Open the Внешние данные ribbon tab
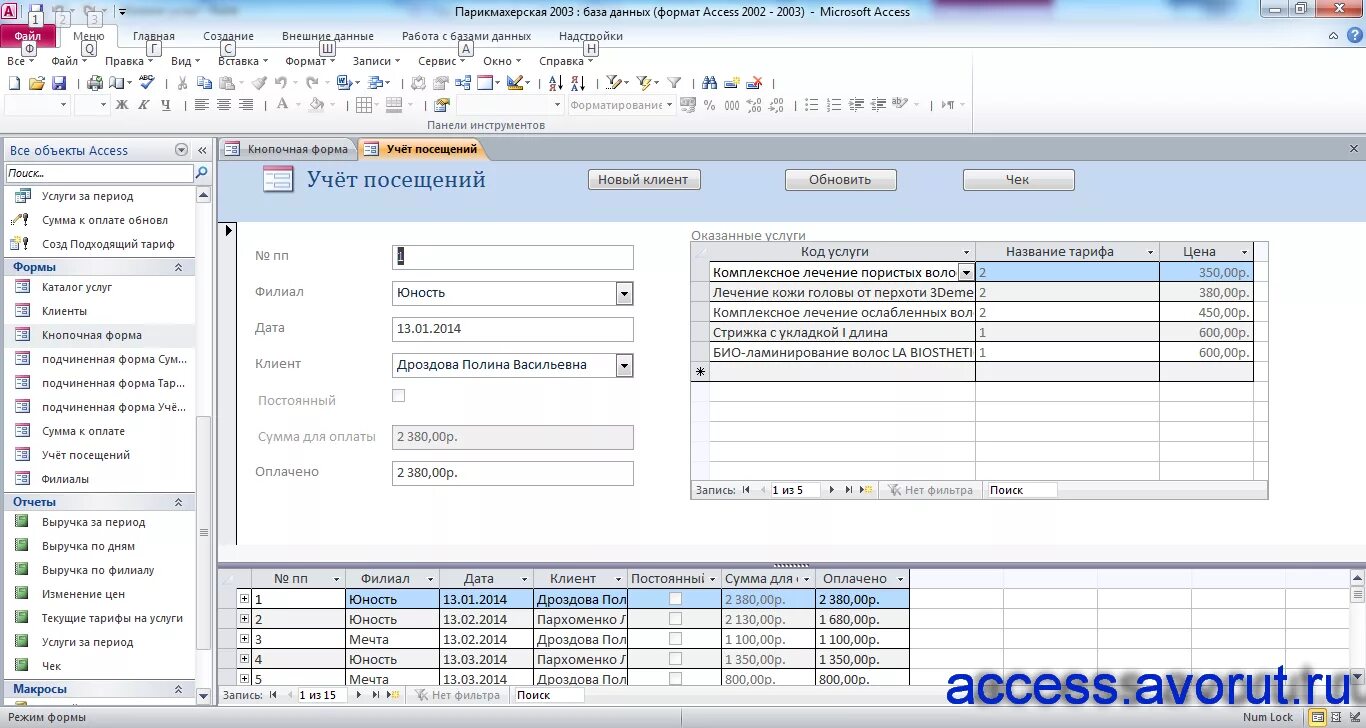 point(327,36)
